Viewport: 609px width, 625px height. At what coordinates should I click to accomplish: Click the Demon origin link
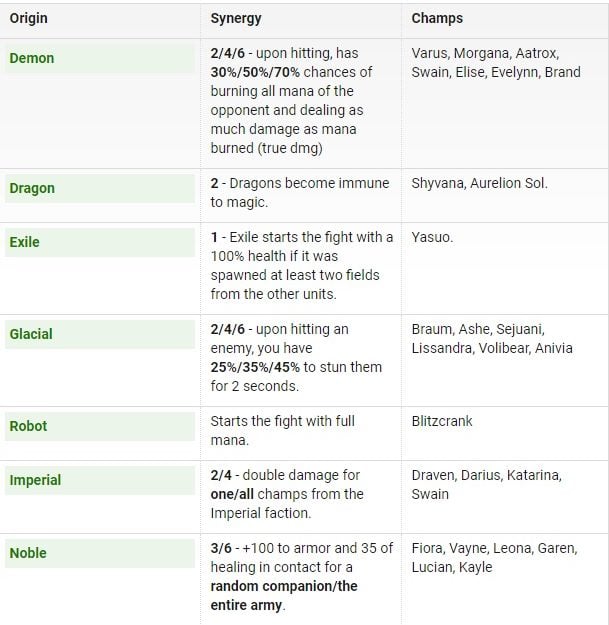[x=32, y=58]
